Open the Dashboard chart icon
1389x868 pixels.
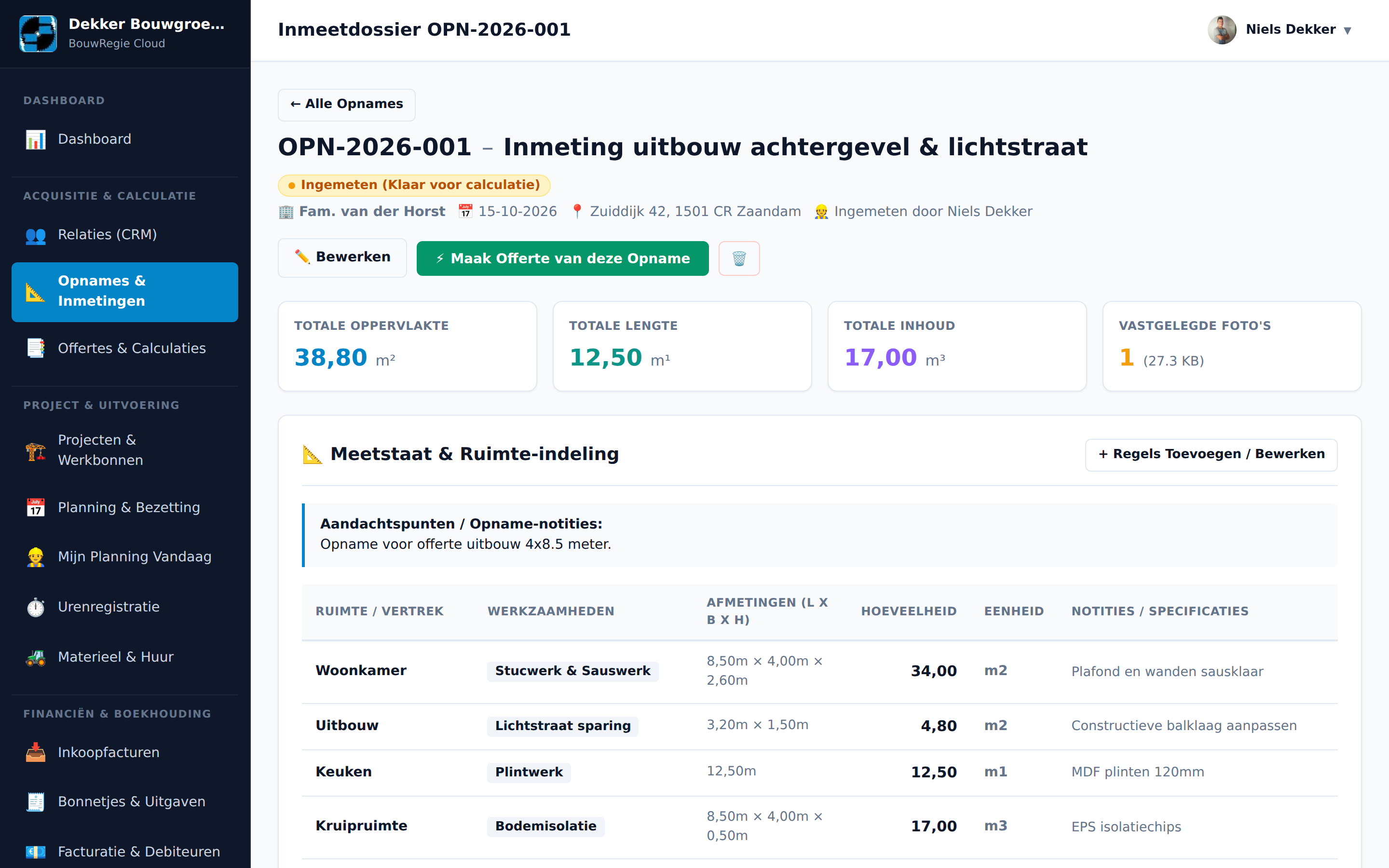point(36,139)
